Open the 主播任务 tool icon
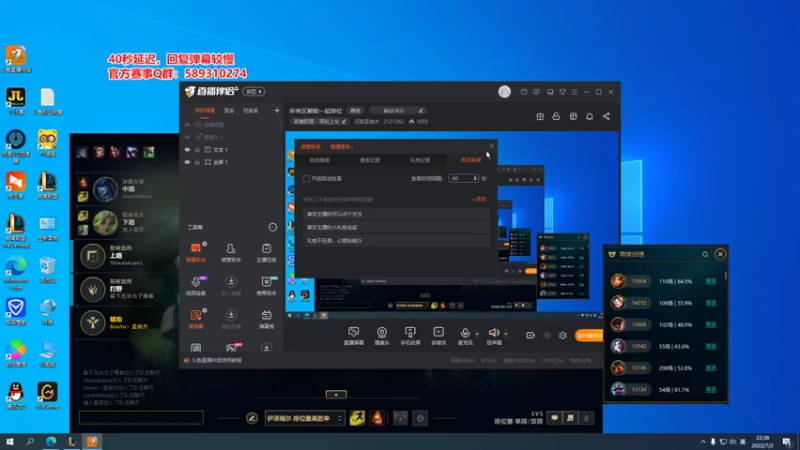The height and width of the screenshot is (450, 800). point(266,252)
